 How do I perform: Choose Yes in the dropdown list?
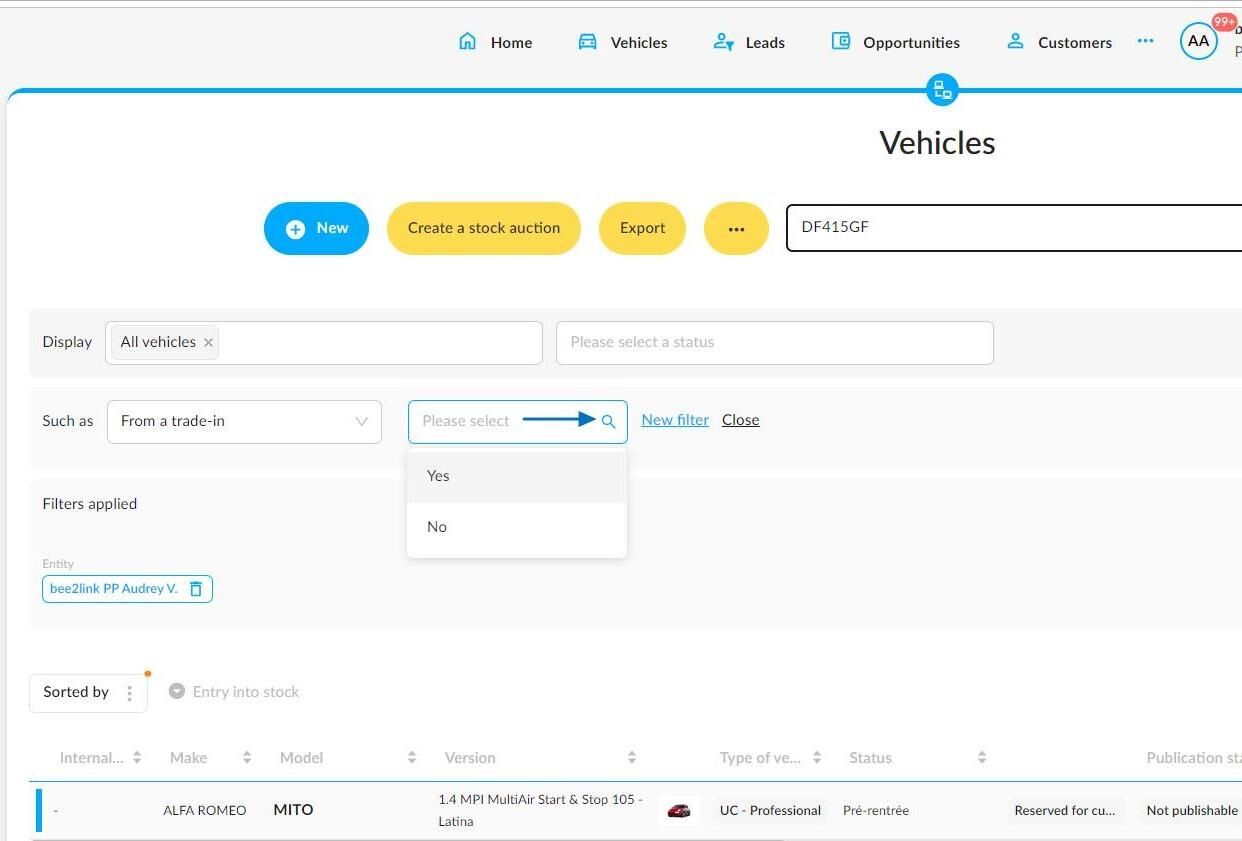[x=517, y=476]
